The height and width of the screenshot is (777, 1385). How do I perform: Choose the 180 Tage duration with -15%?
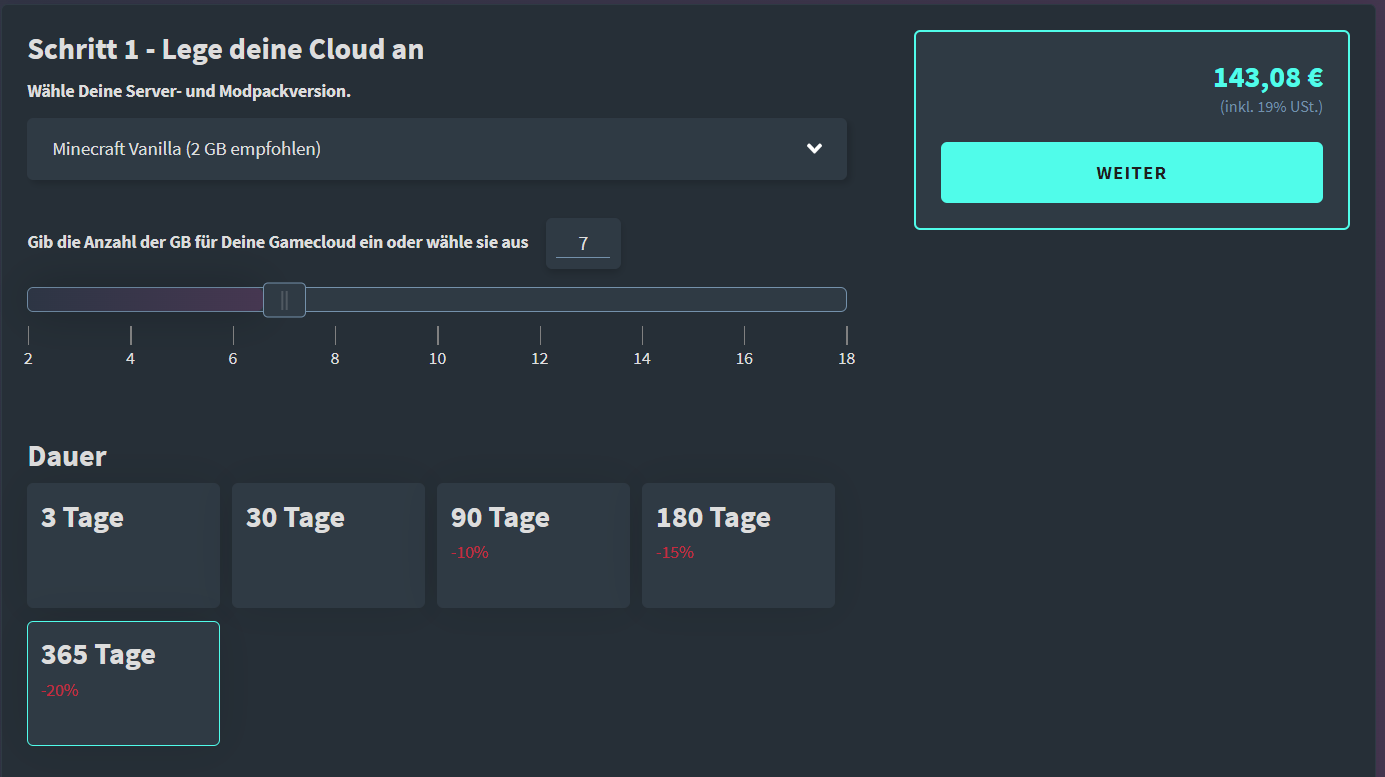[x=738, y=545]
